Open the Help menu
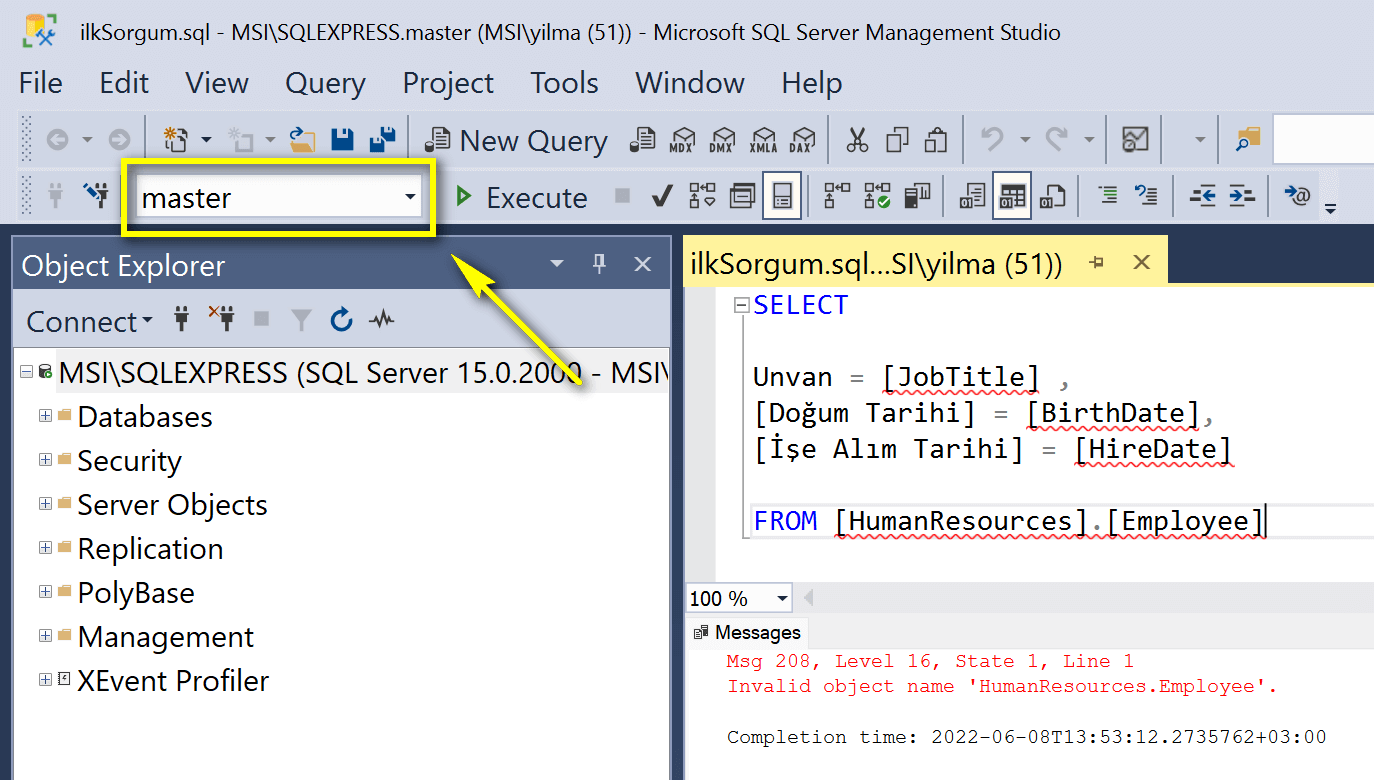The height and width of the screenshot is (780, 1374). pyautogui.click(x=811, y=83)
